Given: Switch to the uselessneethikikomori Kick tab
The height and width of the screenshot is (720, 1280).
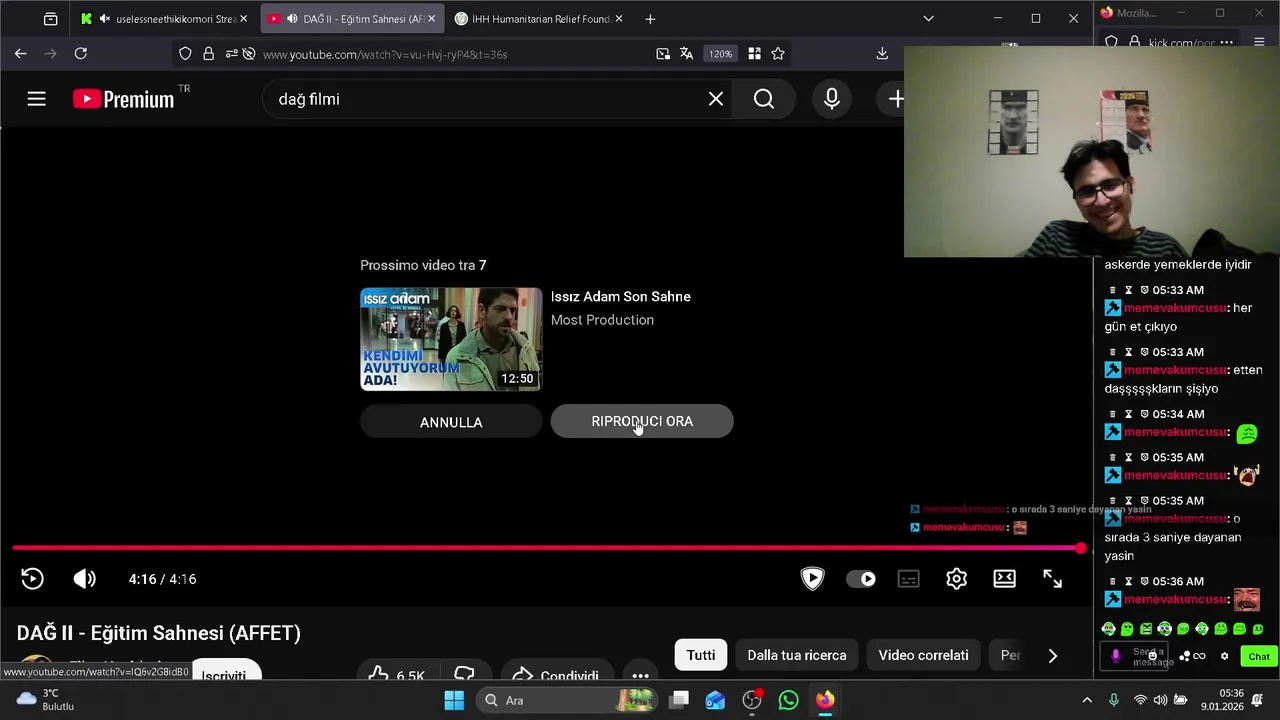Looking at the screenshot, I should [165, 19].
